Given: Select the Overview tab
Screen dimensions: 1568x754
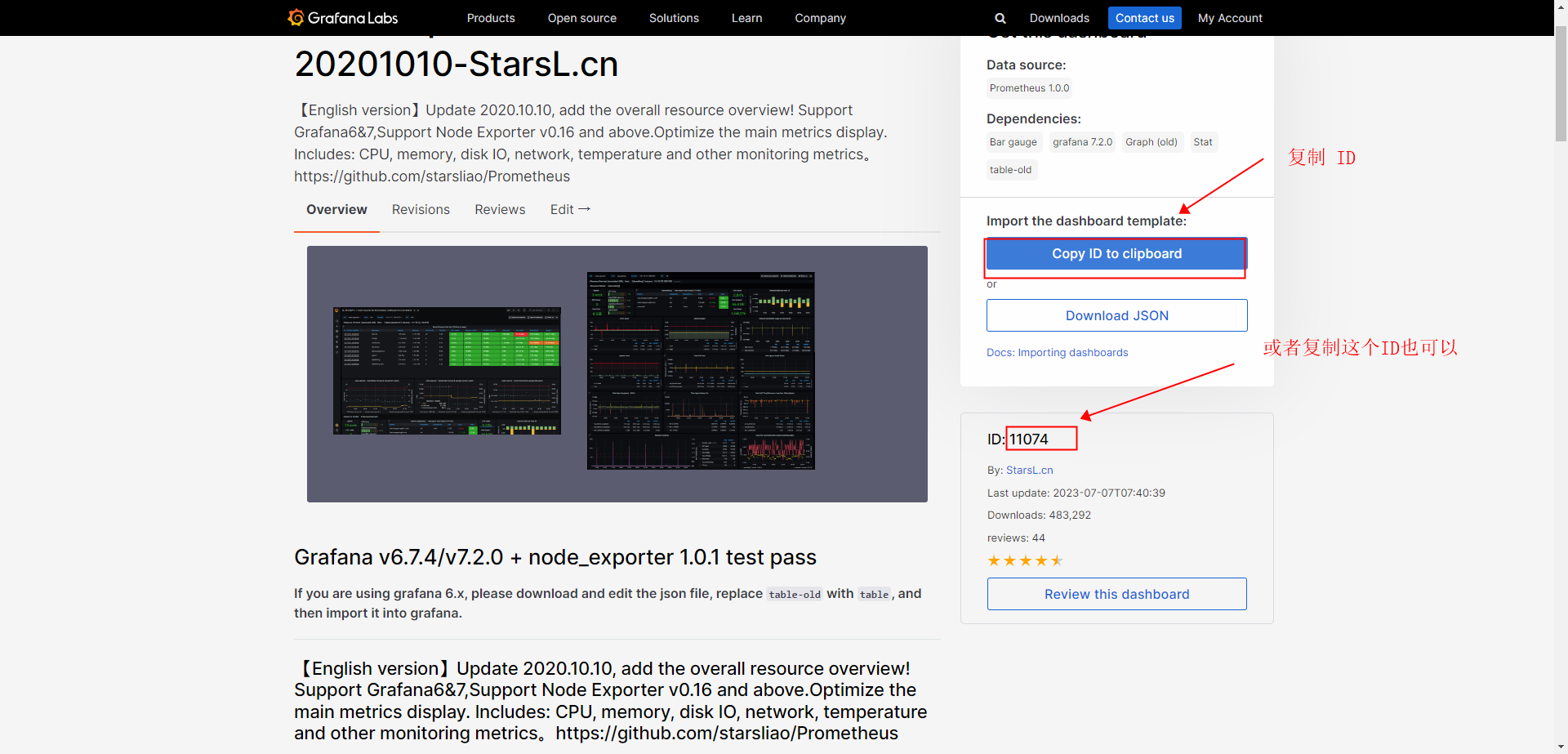Looking at the screenshot, I should click(336, 210).
